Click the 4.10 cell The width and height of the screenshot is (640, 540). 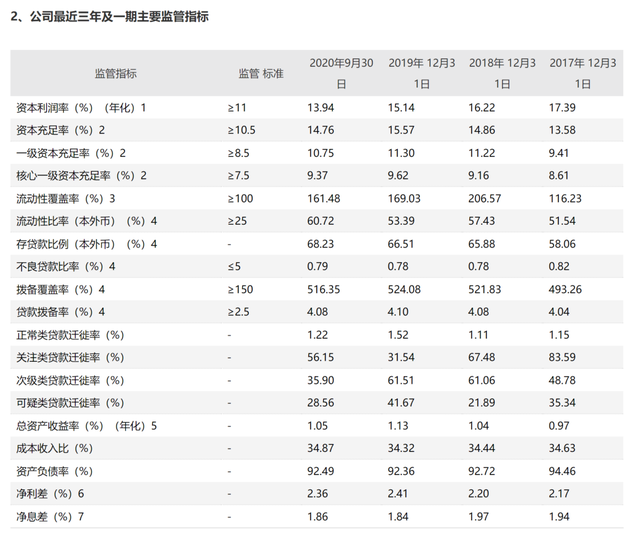[398, 312]
